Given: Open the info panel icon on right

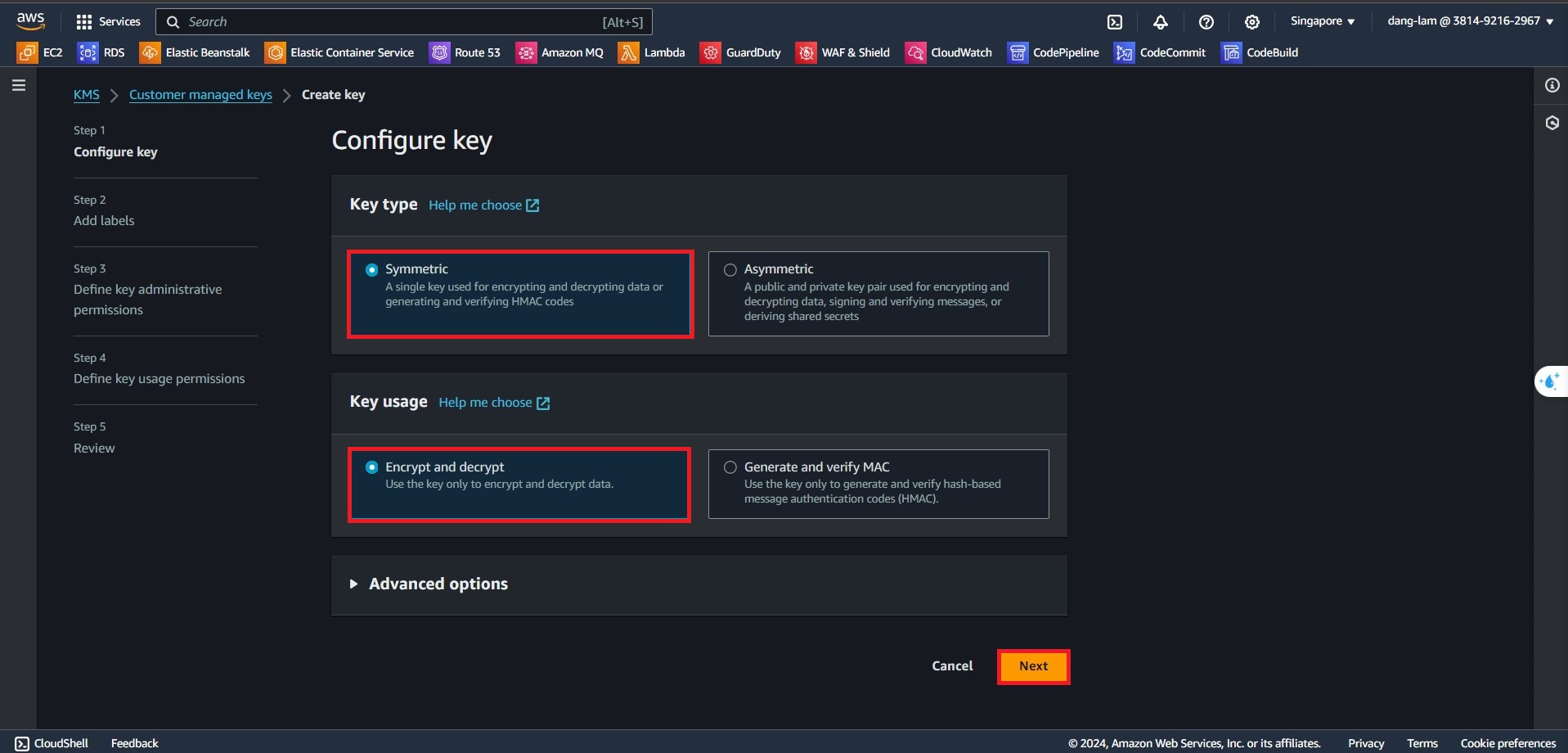Looking at the screenshot, I should point(1552,85).
